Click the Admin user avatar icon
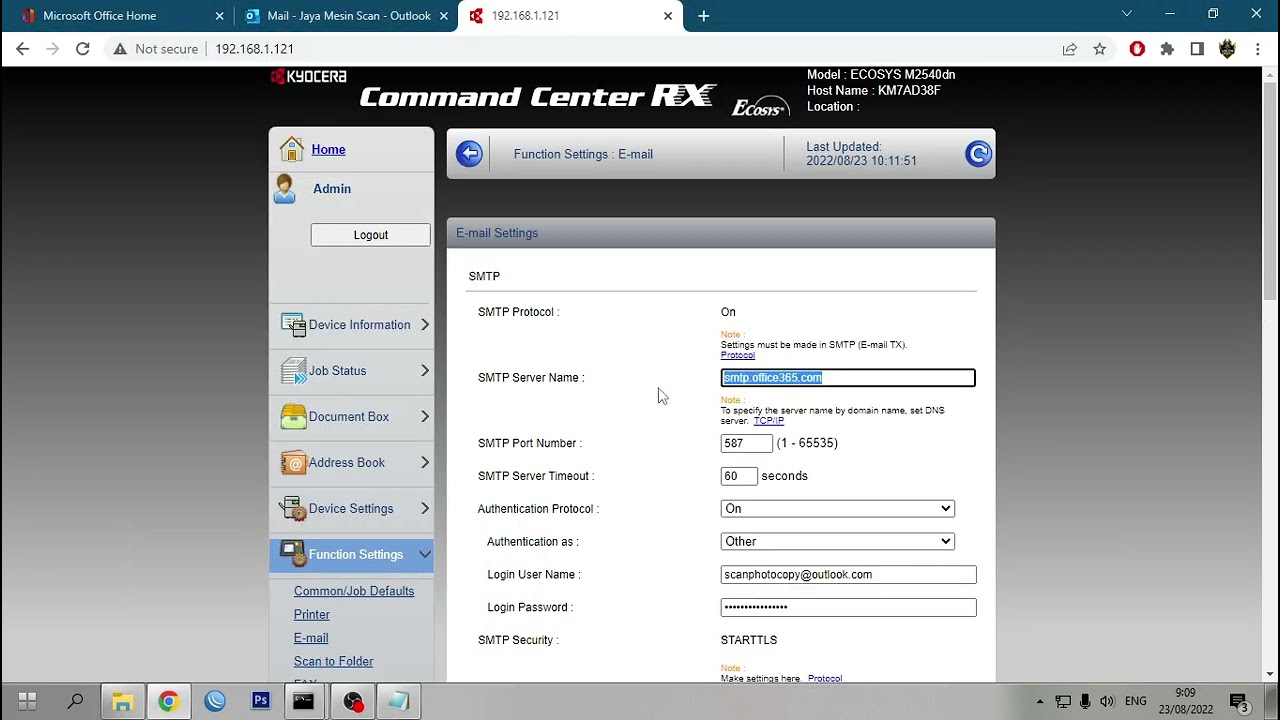Screen dimensions: 1280x720 click(285, 189)
